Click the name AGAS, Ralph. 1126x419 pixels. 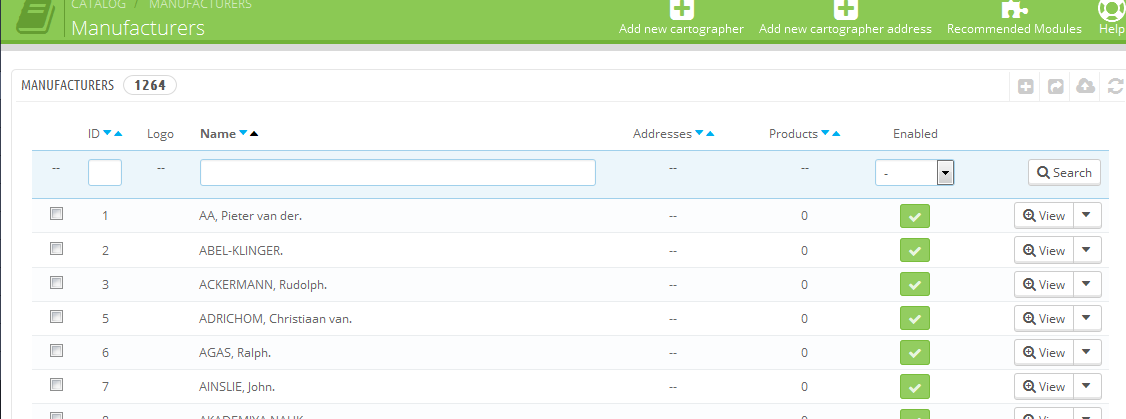click(235, 353)
